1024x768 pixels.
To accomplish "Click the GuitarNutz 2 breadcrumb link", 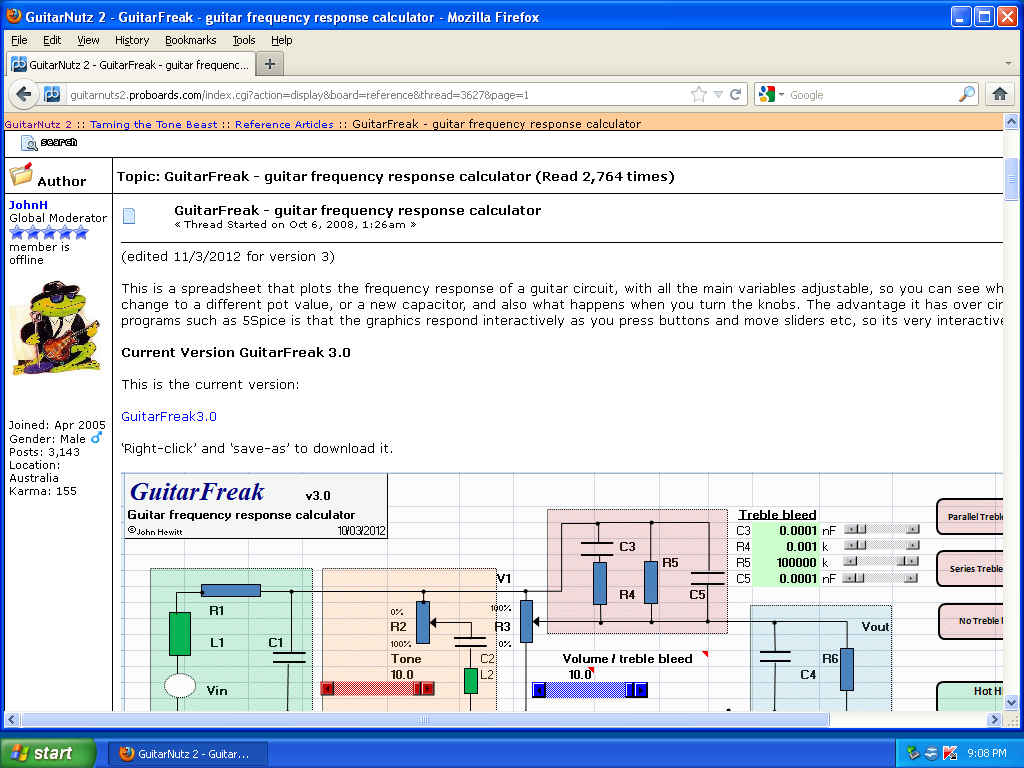I will 38,124.
